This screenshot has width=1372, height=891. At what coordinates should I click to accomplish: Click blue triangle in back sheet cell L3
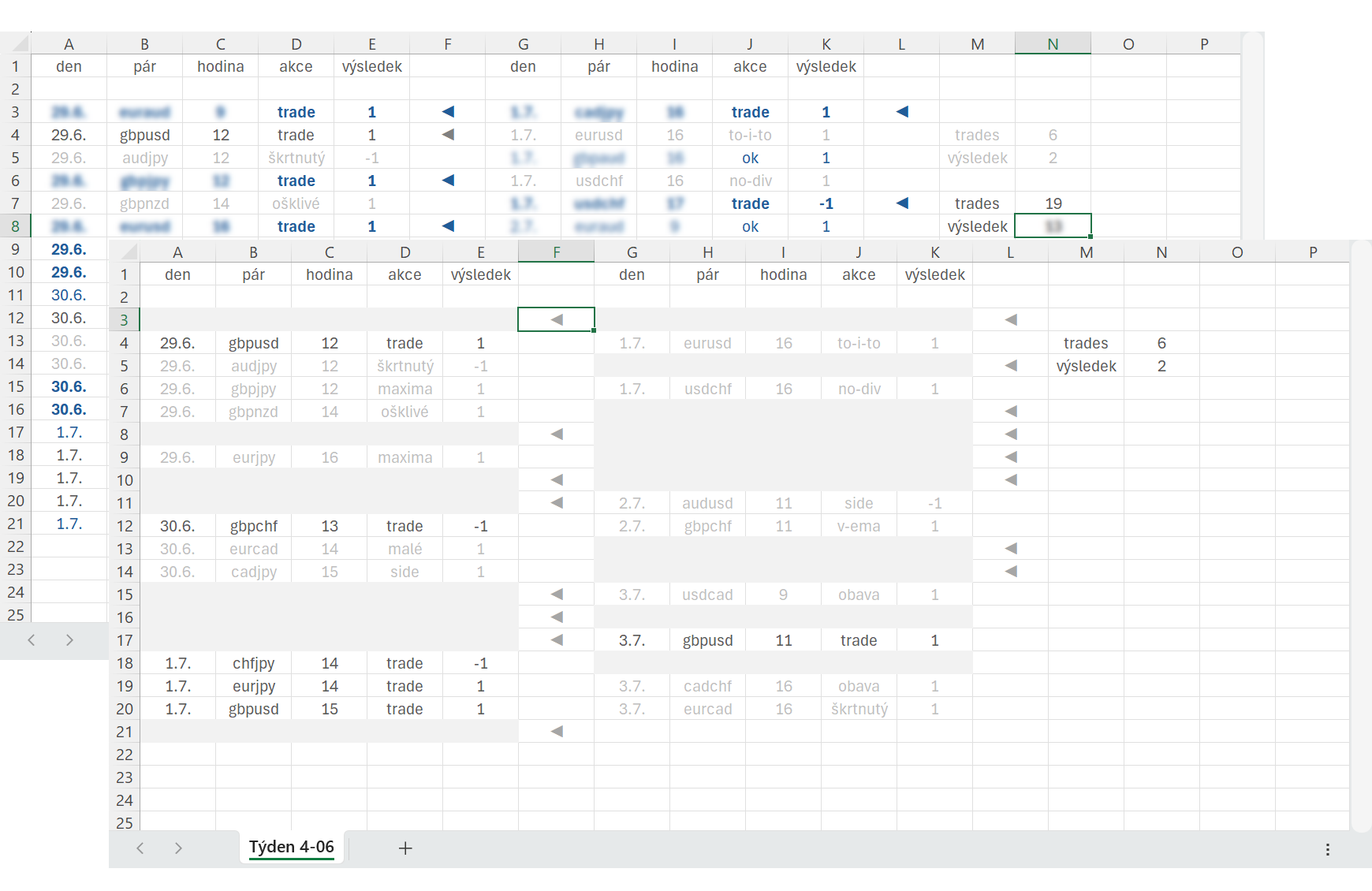click(x=902, y=112)
